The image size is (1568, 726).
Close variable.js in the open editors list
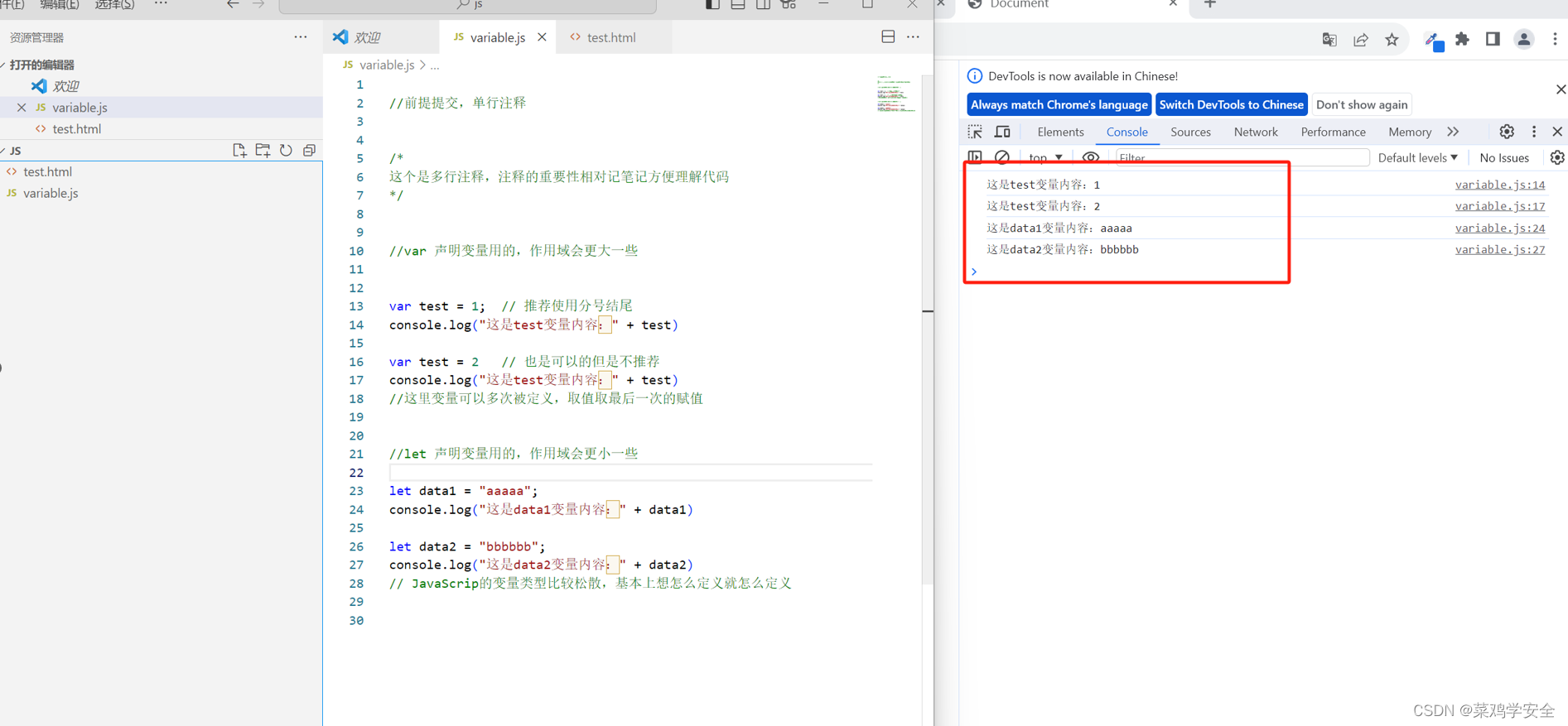(22, 108)
